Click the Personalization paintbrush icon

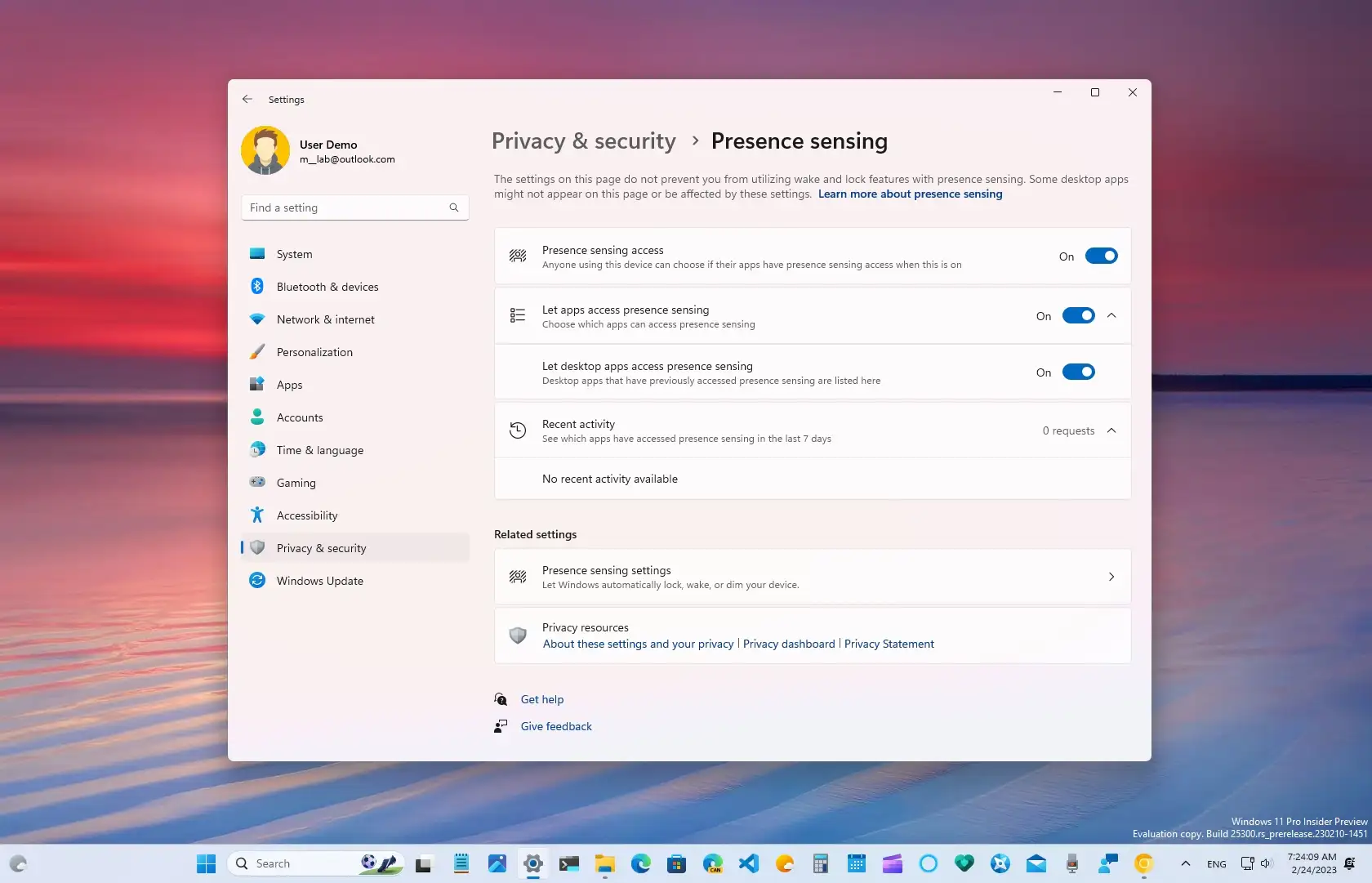click(257, 351)
